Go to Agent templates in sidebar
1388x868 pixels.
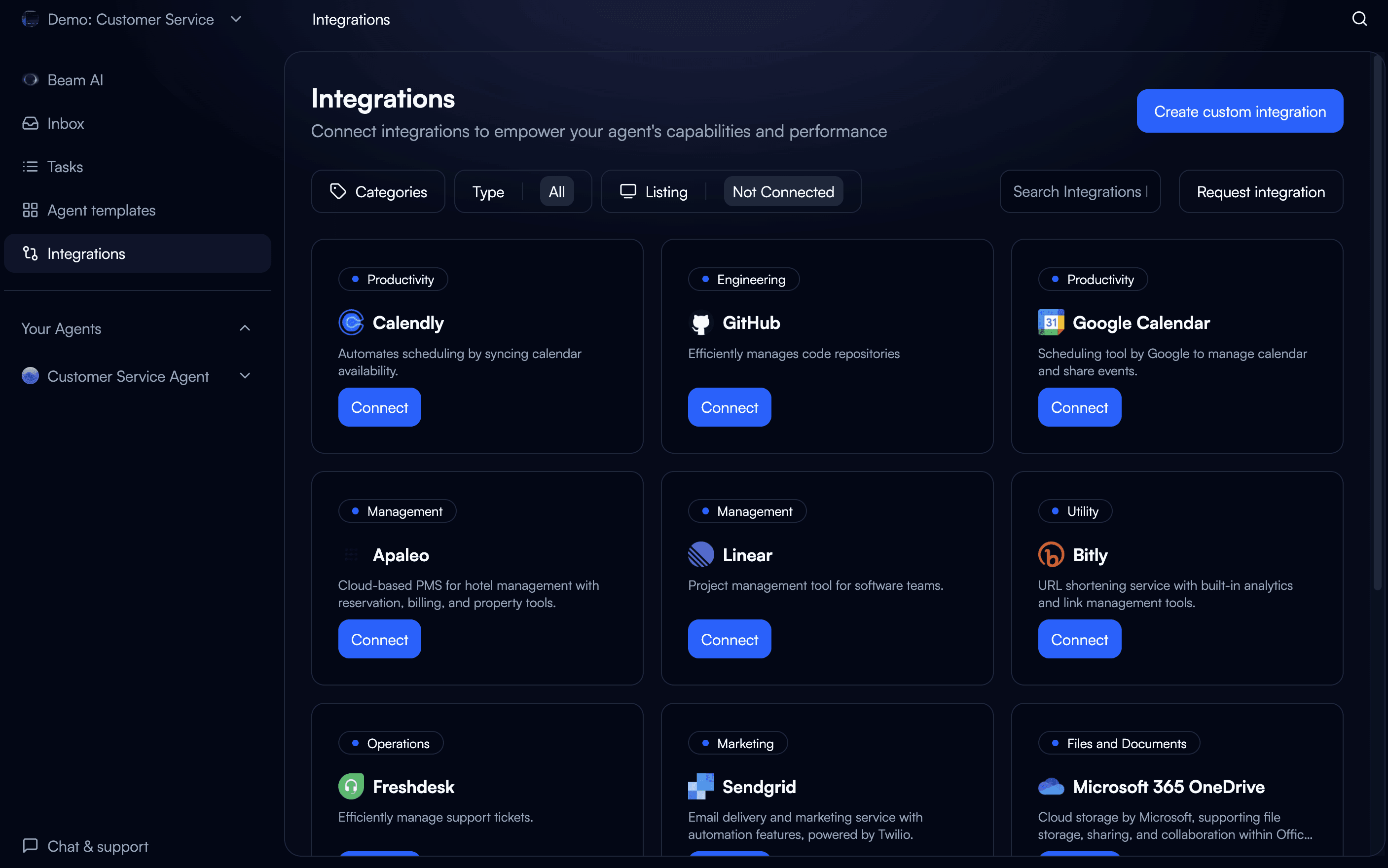pos(101,210)
